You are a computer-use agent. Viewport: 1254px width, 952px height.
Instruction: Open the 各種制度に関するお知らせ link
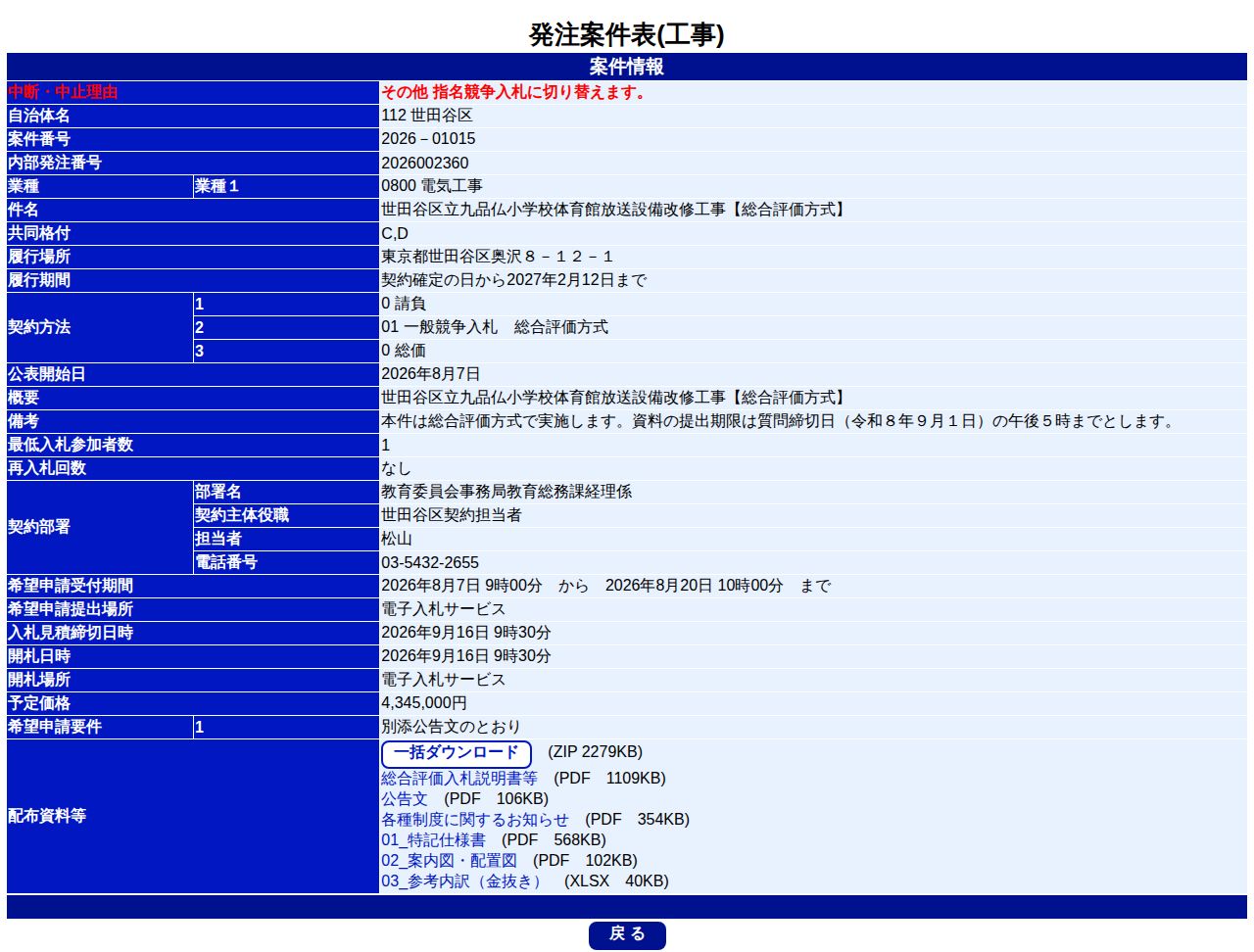click(475, 819)
